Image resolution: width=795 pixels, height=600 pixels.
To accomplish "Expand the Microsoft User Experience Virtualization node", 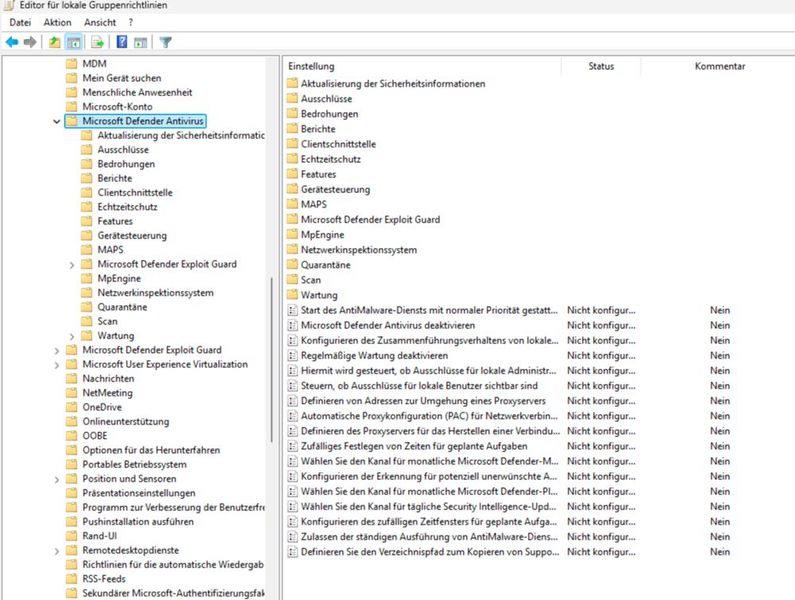I will click(57, 365).
